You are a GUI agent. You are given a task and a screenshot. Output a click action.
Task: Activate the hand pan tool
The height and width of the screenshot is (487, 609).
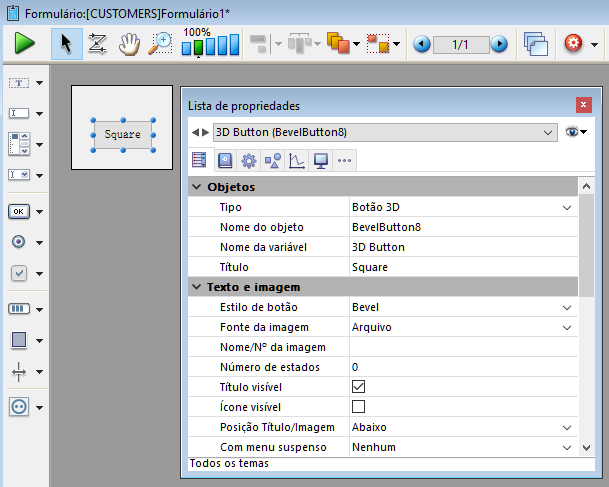tap(128, 44)
